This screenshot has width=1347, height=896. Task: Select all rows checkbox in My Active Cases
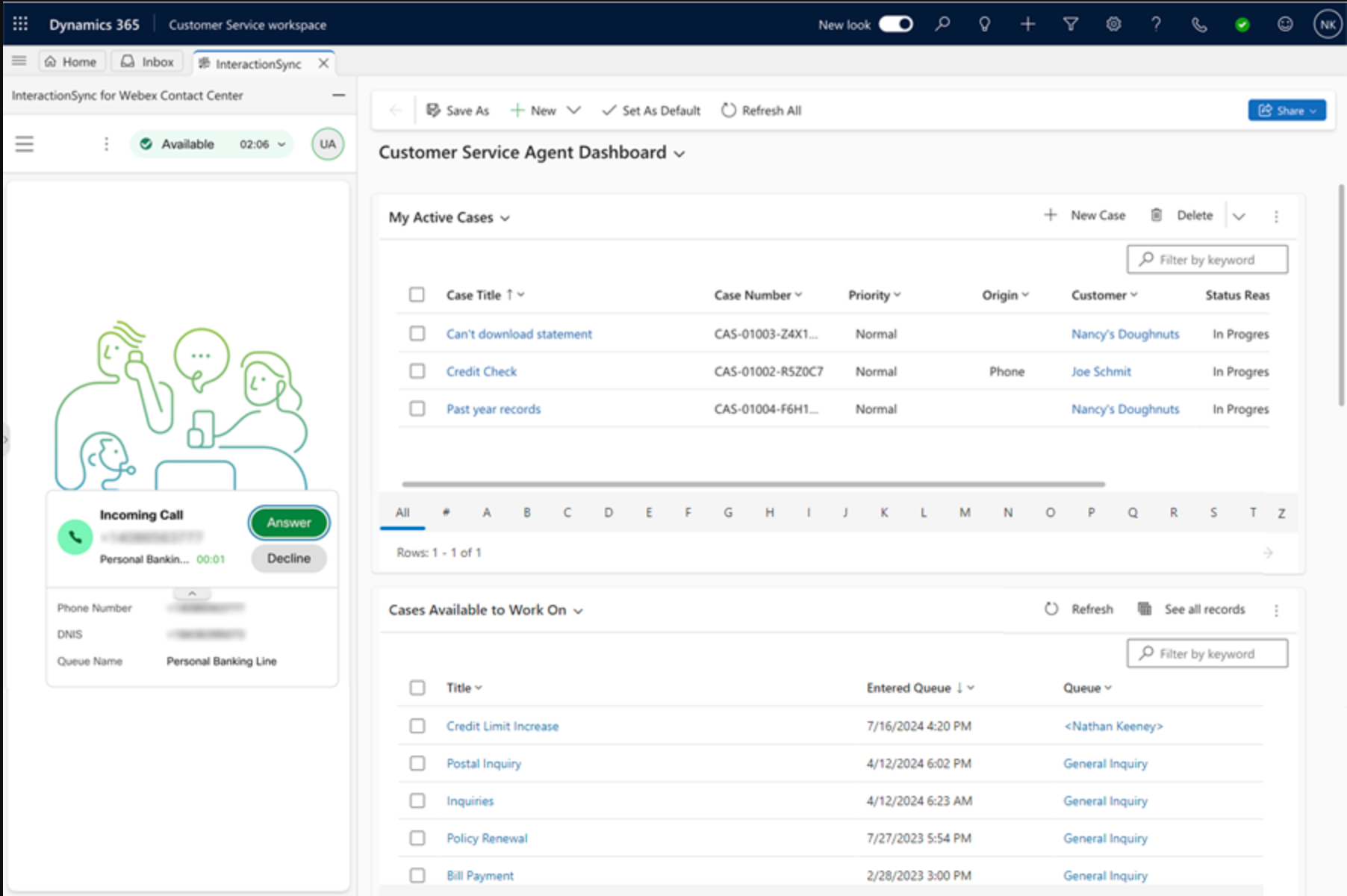[417, 295]
